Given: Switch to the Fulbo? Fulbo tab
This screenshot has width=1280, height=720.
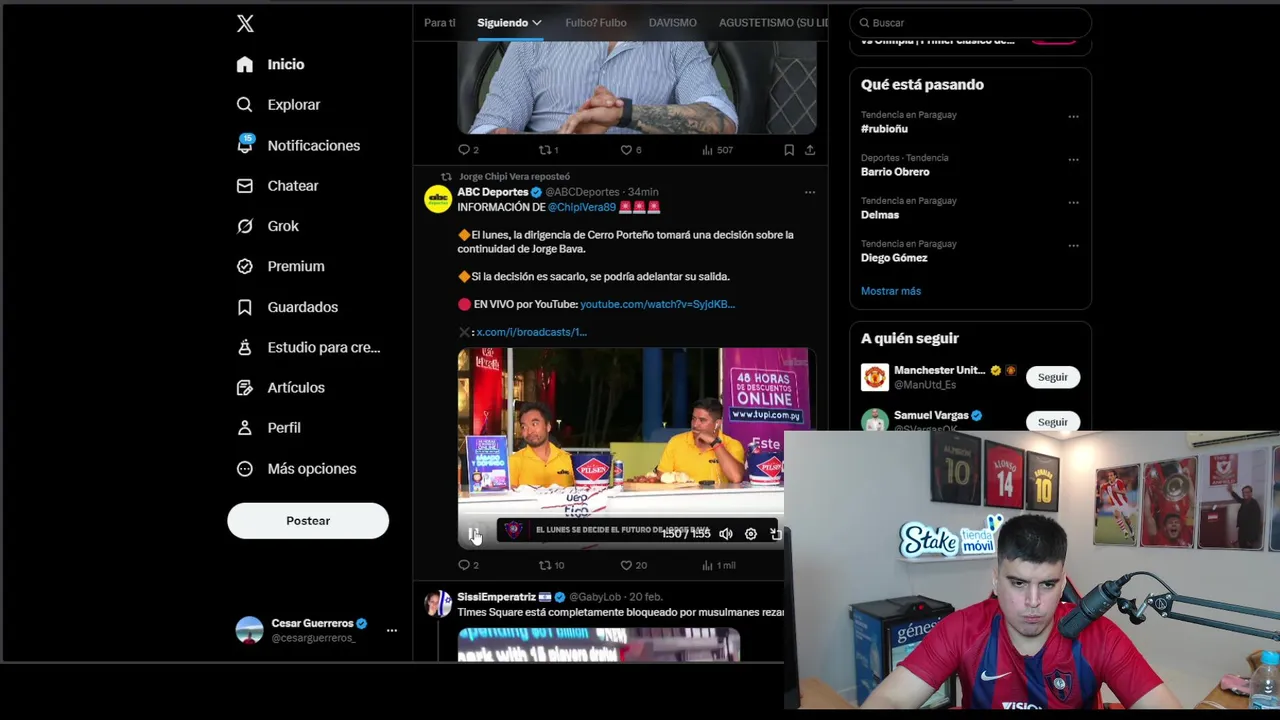Looking at the screenshot, I should (596, 23).
